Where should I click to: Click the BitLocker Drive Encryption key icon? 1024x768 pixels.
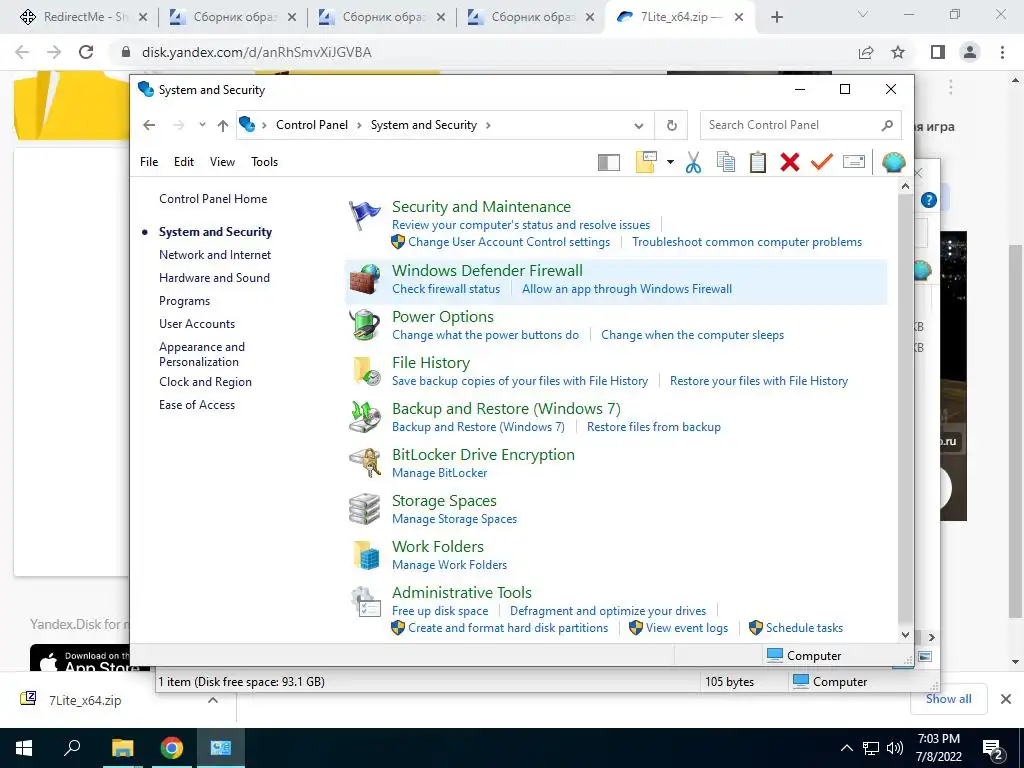(364, 462)
